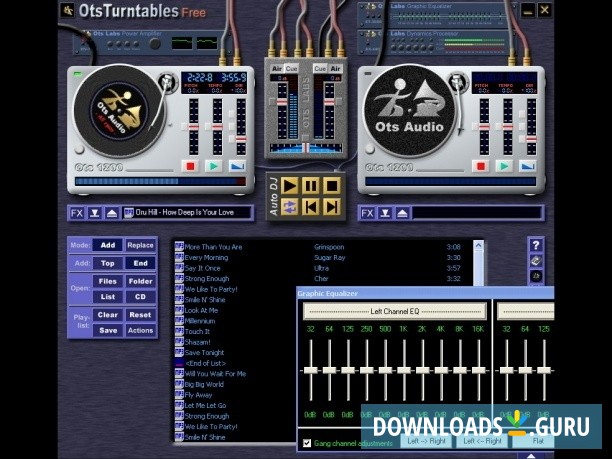Stop Auto DJ with the square button

(x=331, y=186)
